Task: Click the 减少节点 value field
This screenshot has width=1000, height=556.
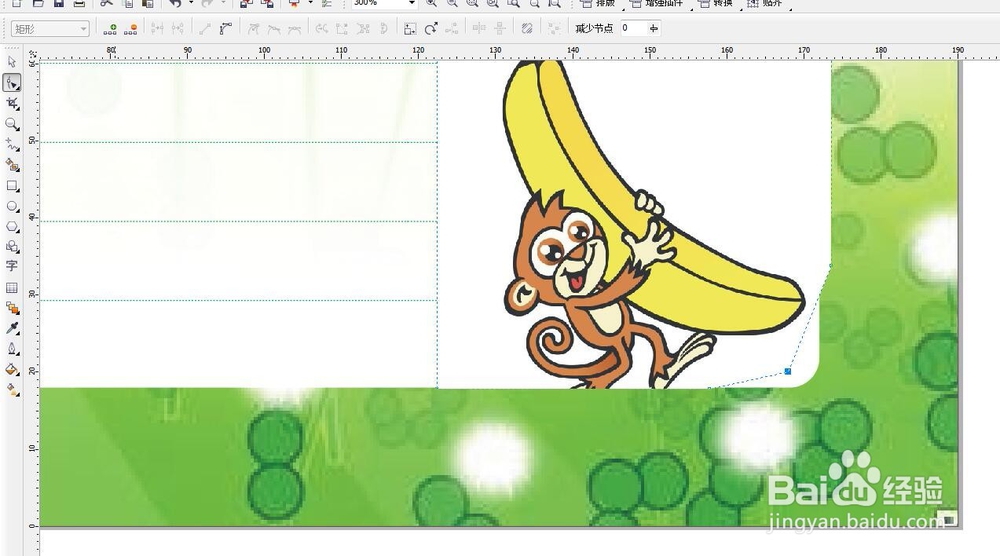Action: [x=633, y=28]
